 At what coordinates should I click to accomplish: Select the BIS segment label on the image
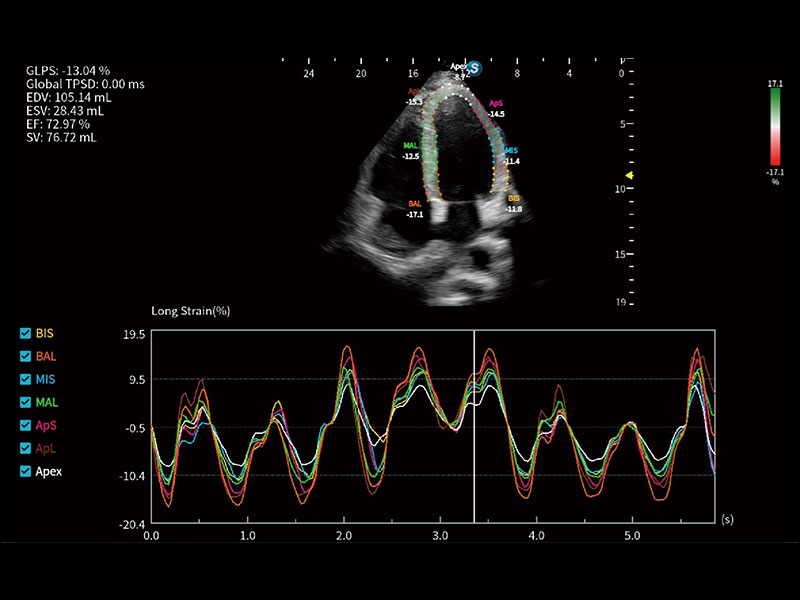pos(514,199)
